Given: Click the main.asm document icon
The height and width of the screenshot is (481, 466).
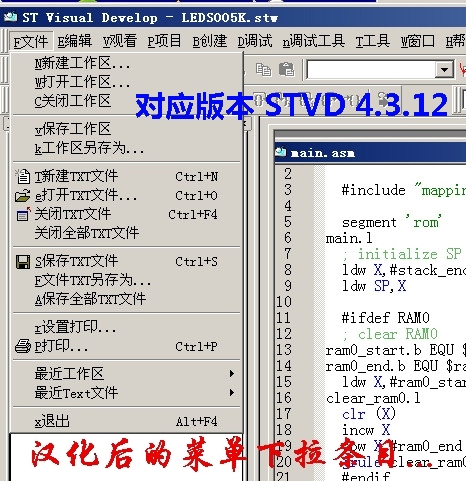Looking at the screenshot, I should coord(281,153).
